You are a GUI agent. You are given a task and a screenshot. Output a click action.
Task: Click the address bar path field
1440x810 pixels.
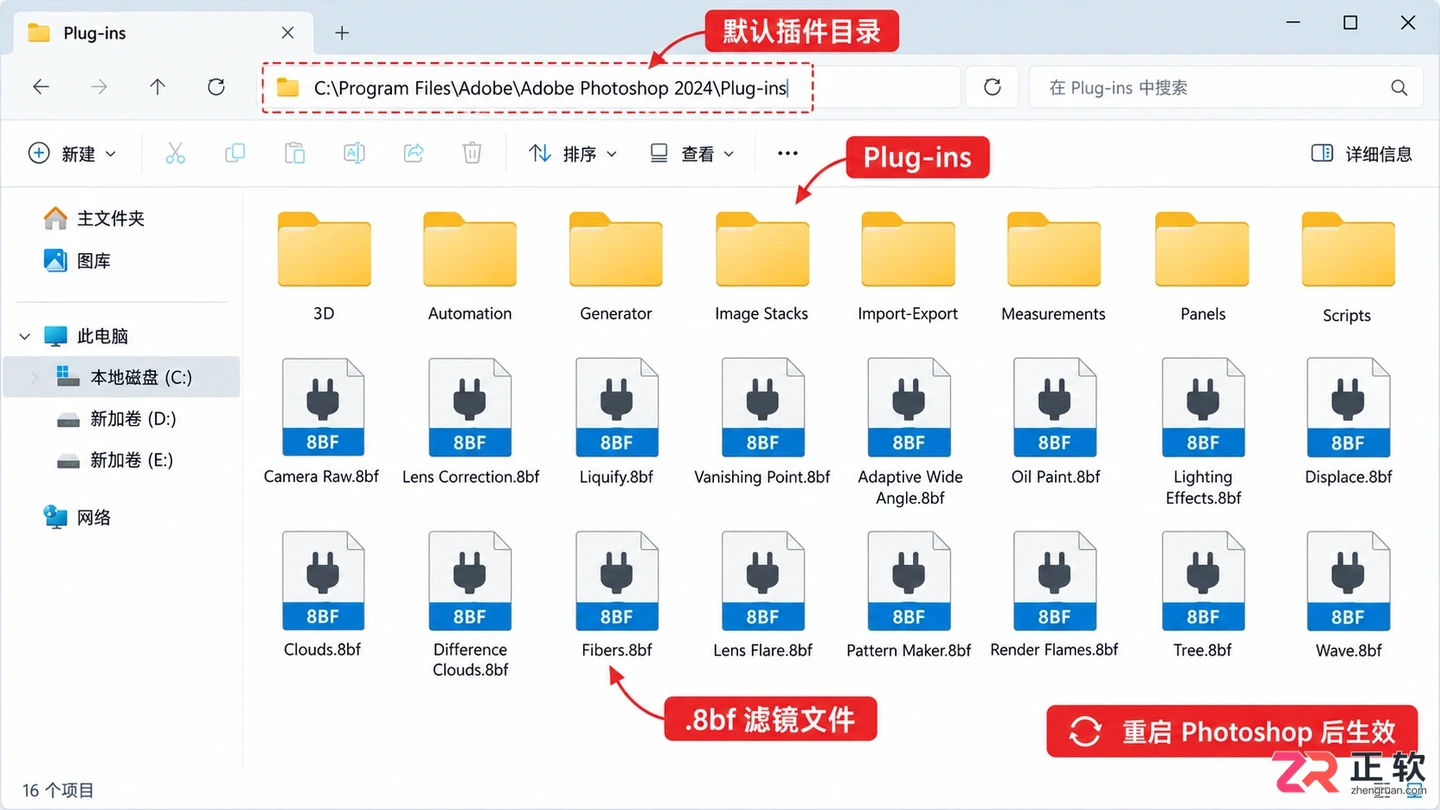click(611, 88)
